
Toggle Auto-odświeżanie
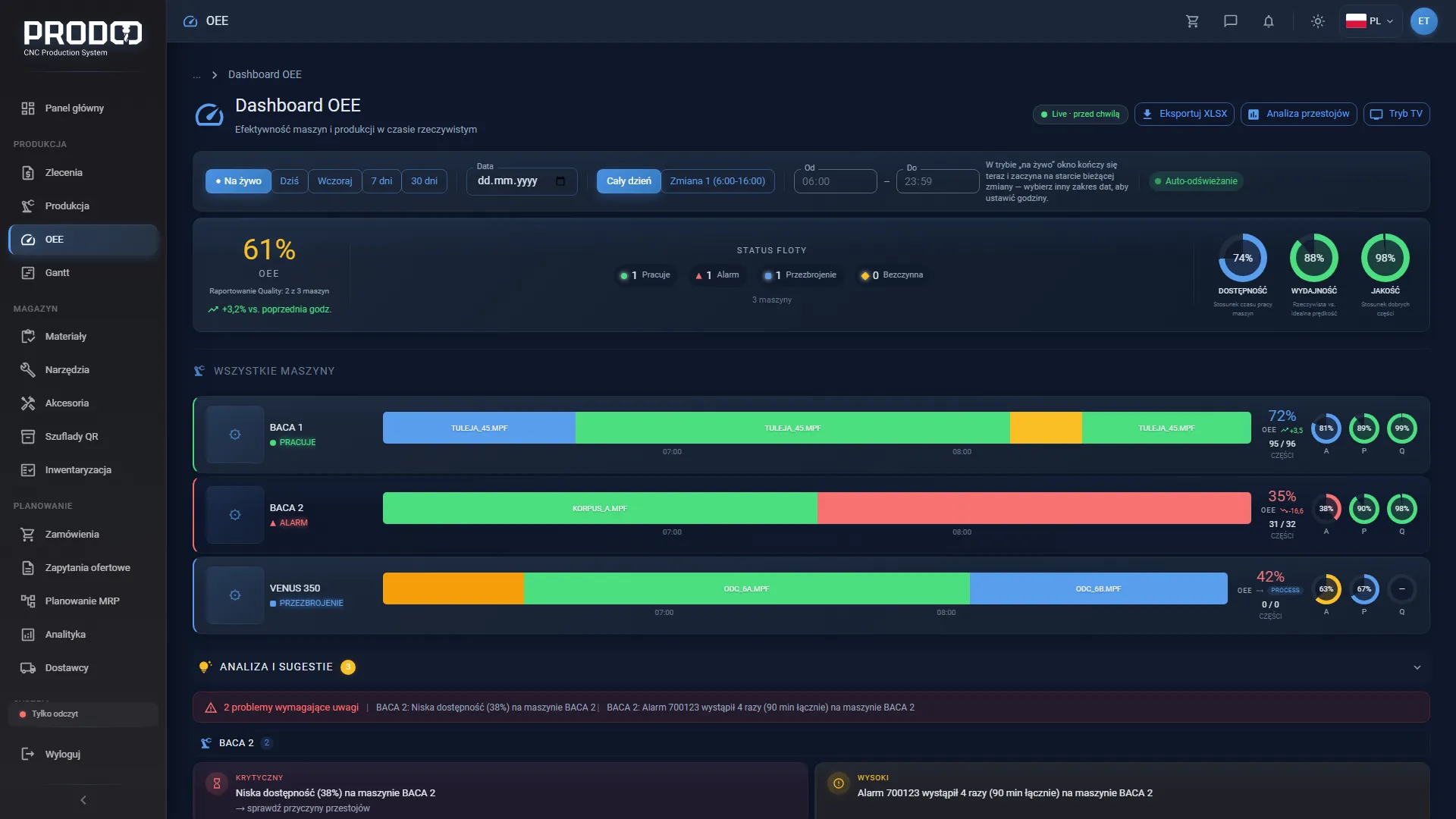click(1196, 181)
